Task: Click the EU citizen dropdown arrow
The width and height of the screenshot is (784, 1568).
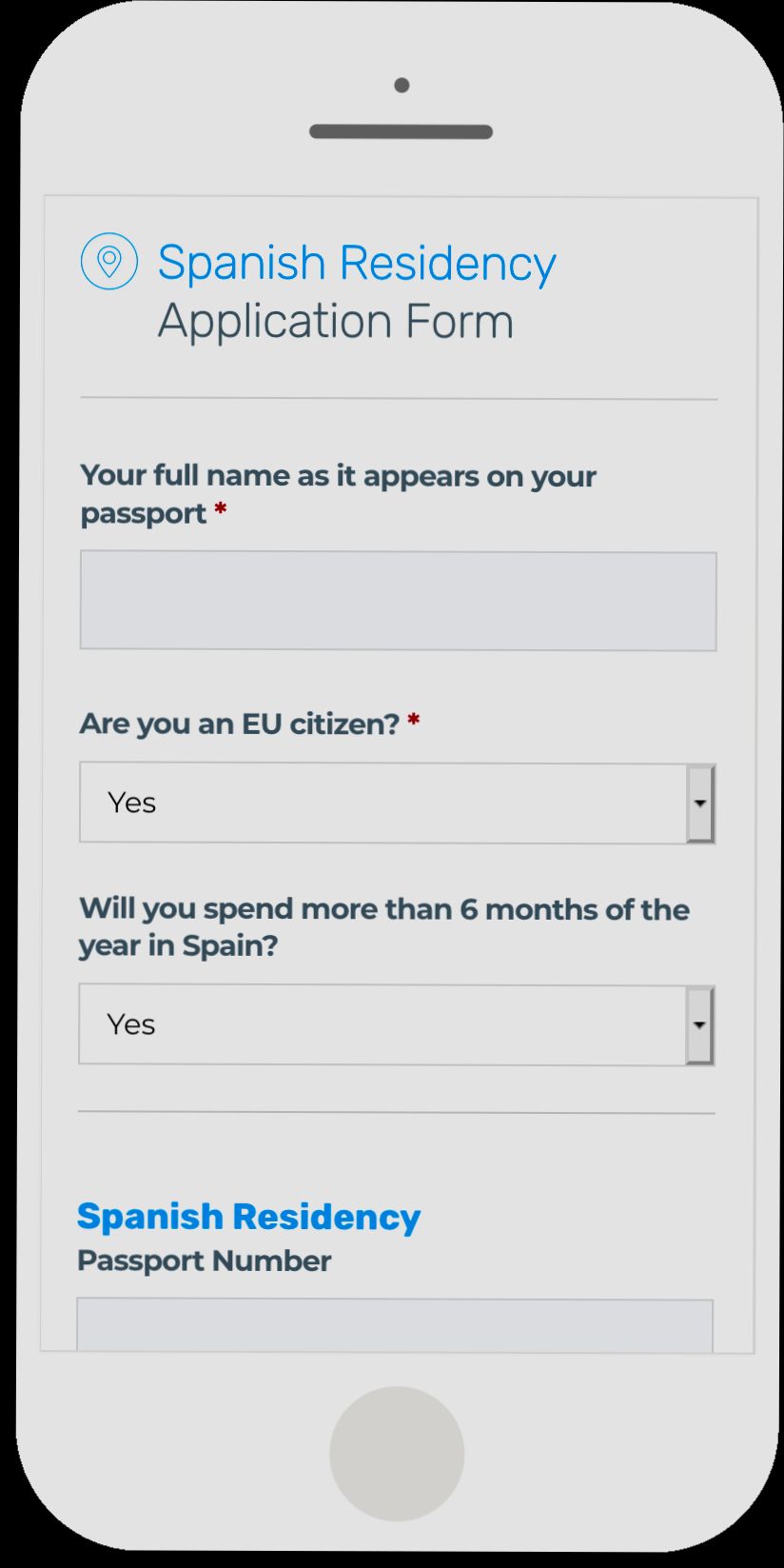Action: (699, 802)
